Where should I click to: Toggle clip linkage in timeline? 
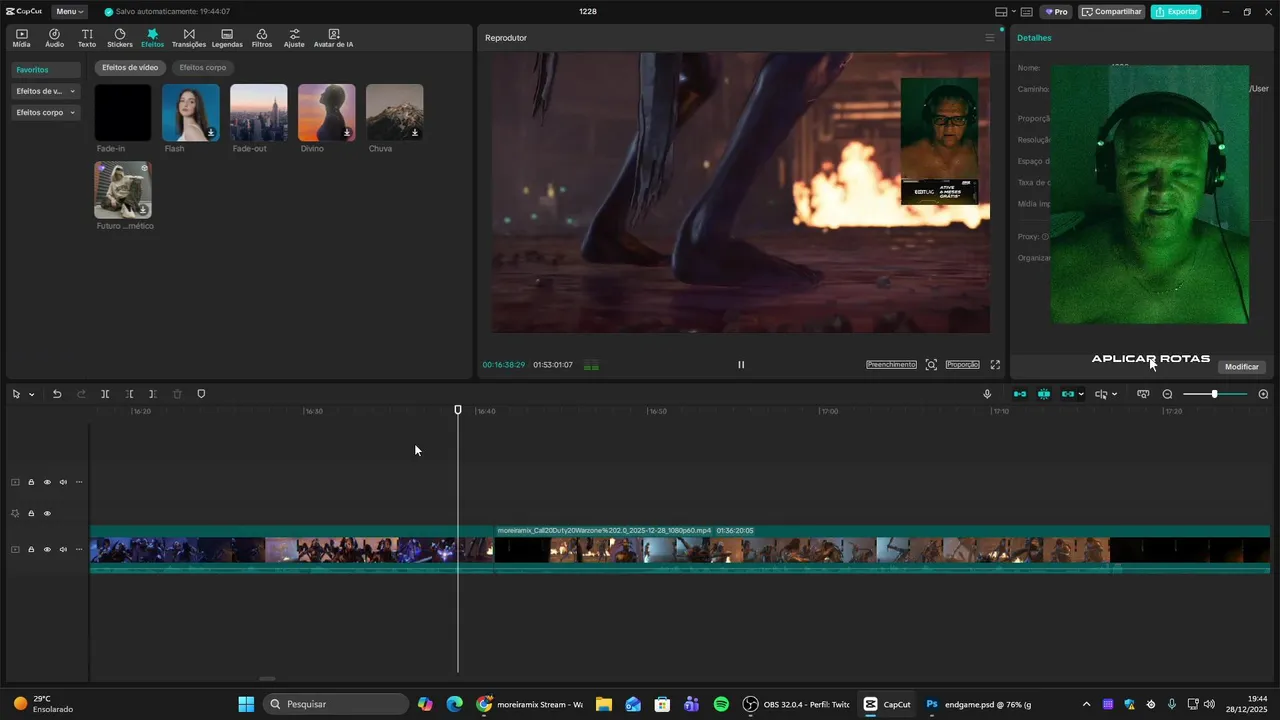coord(1067,394)
